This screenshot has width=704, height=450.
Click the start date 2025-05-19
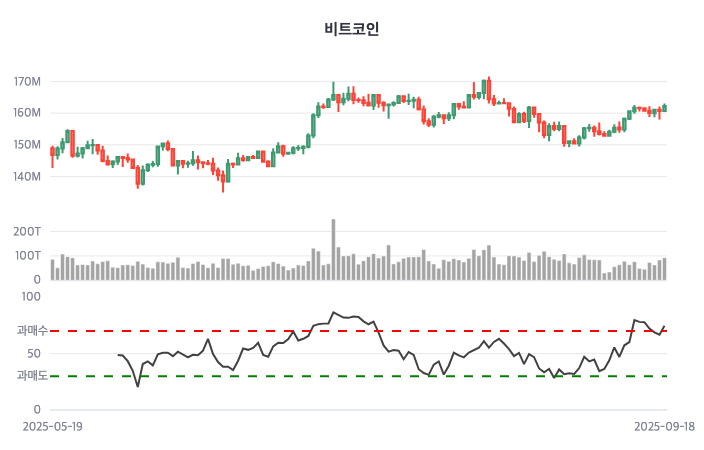(x=54, y=425)
